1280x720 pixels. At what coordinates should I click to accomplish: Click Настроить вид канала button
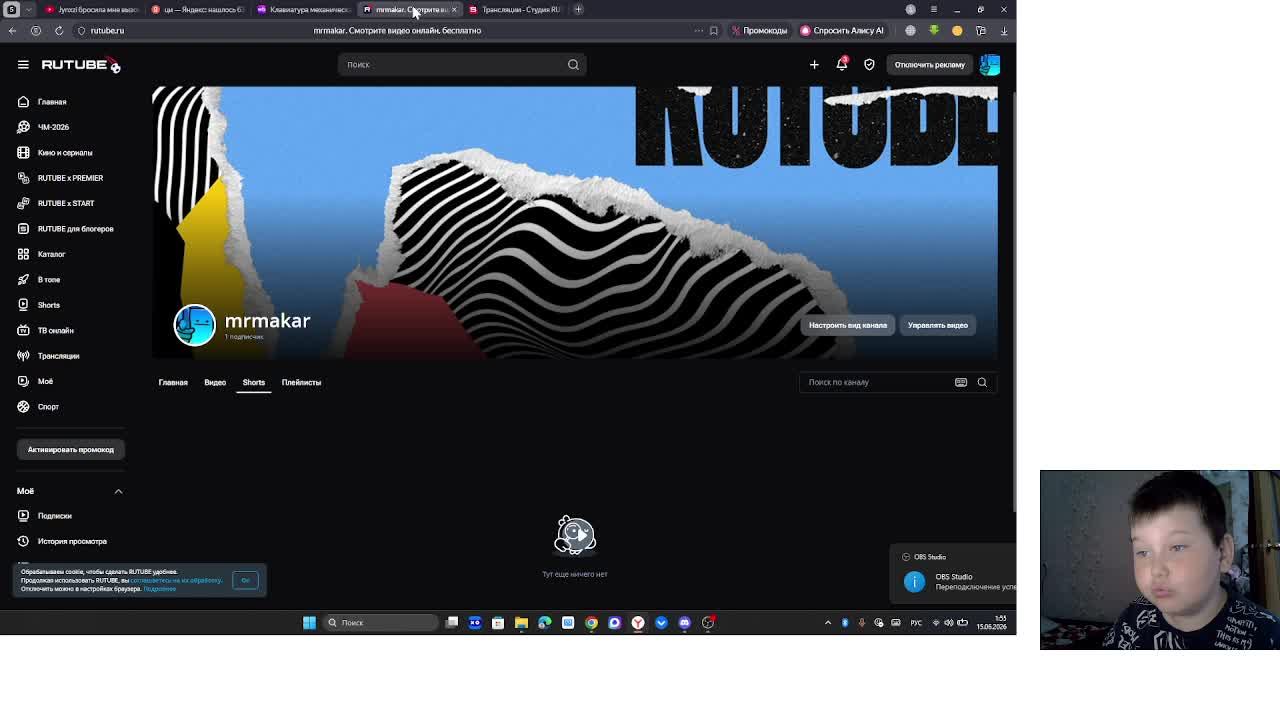pyautogui.click(x=848, y=325)
